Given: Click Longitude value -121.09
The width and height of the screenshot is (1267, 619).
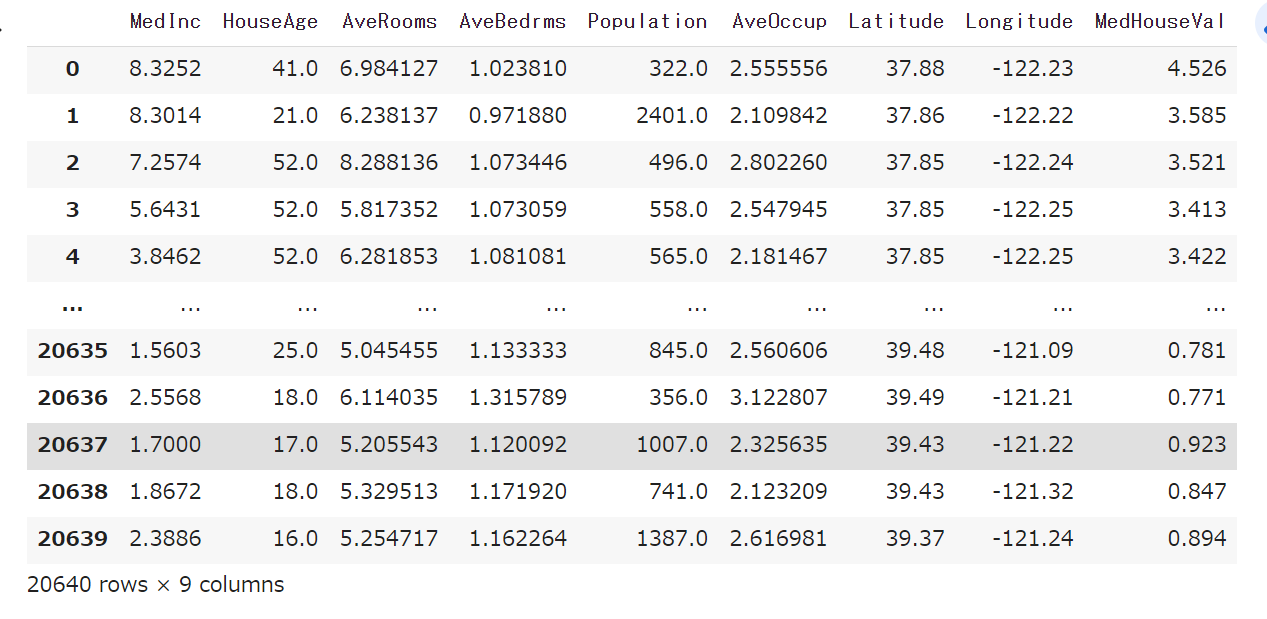Looking at the screenshot, I should pyautogui.click(x=1033, y=351).
